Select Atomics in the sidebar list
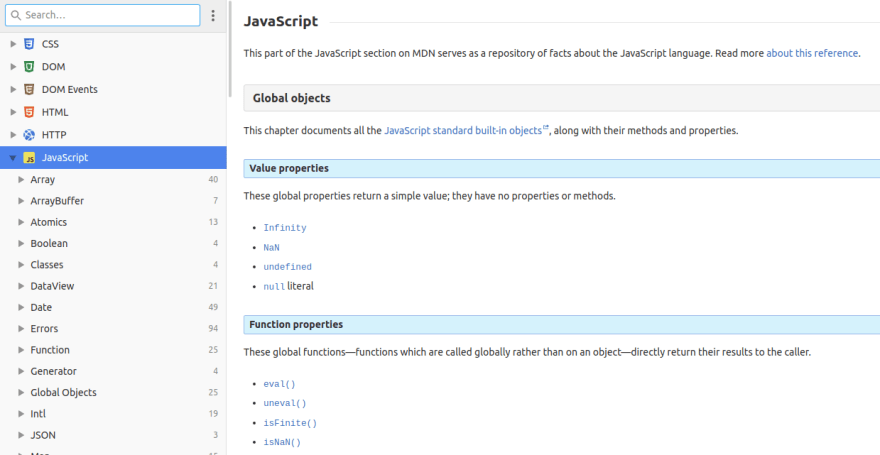This screenshot has height=455, width=880. coord(113,222)
